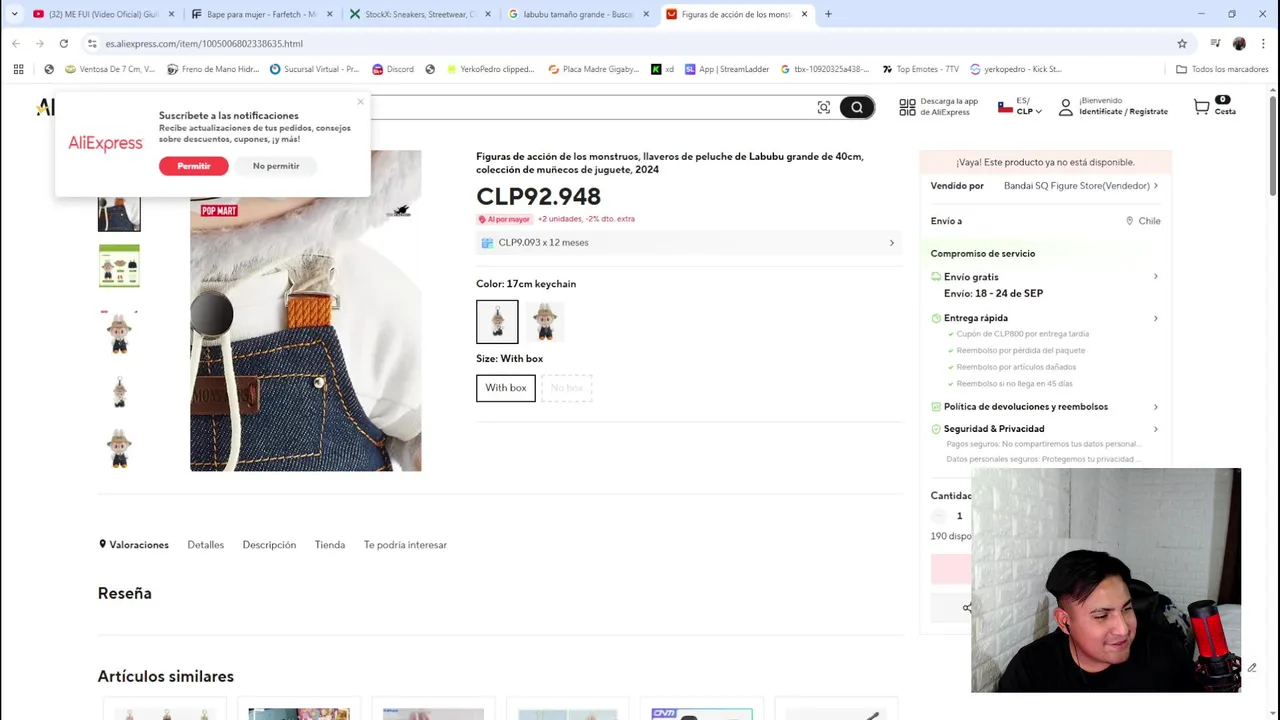This screenshot has height=720, width=1280.
Task: Expand the Bandai SQ Figure Store seller details
Action: coord(1080,186)
